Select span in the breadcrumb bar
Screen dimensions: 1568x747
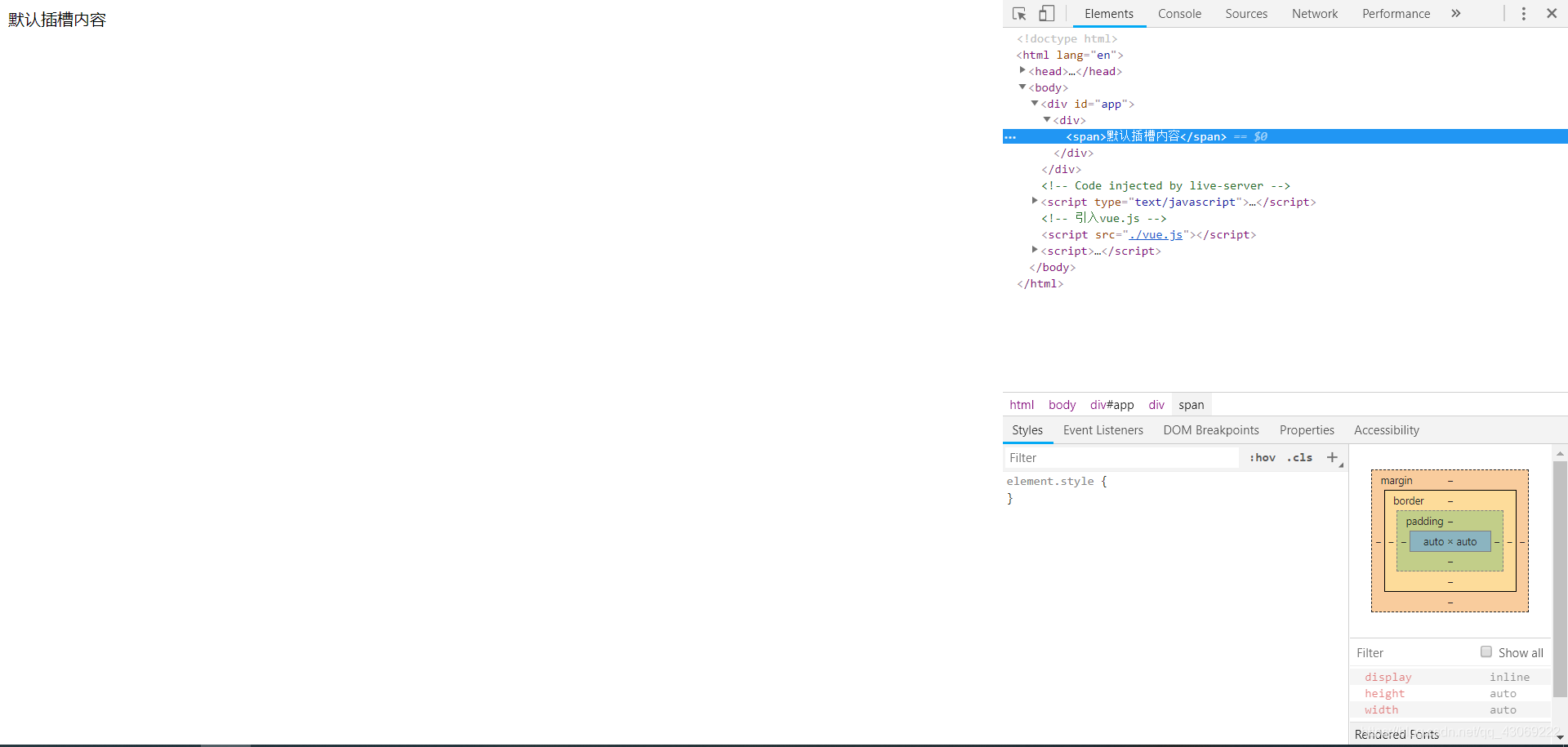coord(1191,405)
